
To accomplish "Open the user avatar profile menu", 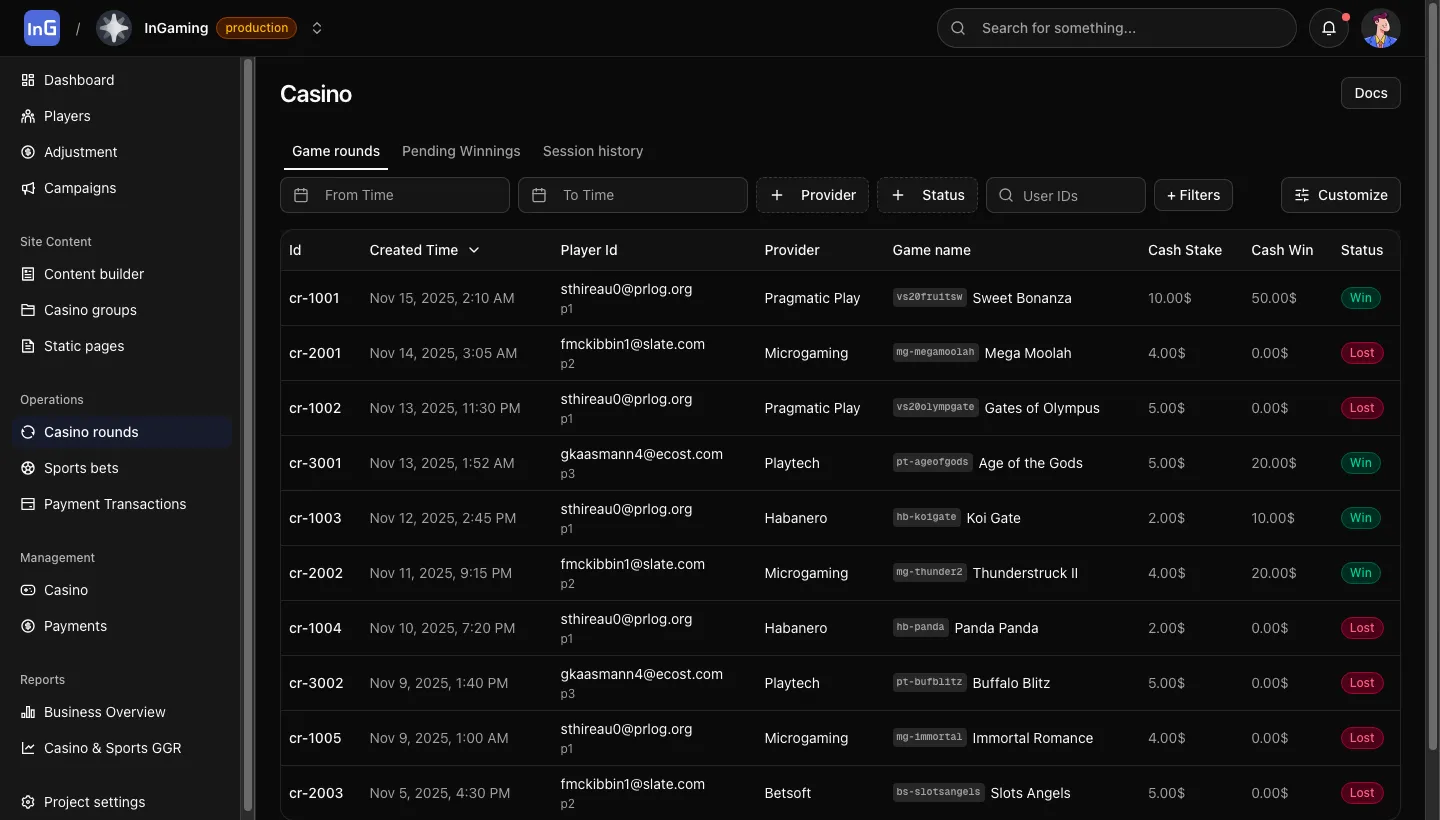I will (1381, 28).
